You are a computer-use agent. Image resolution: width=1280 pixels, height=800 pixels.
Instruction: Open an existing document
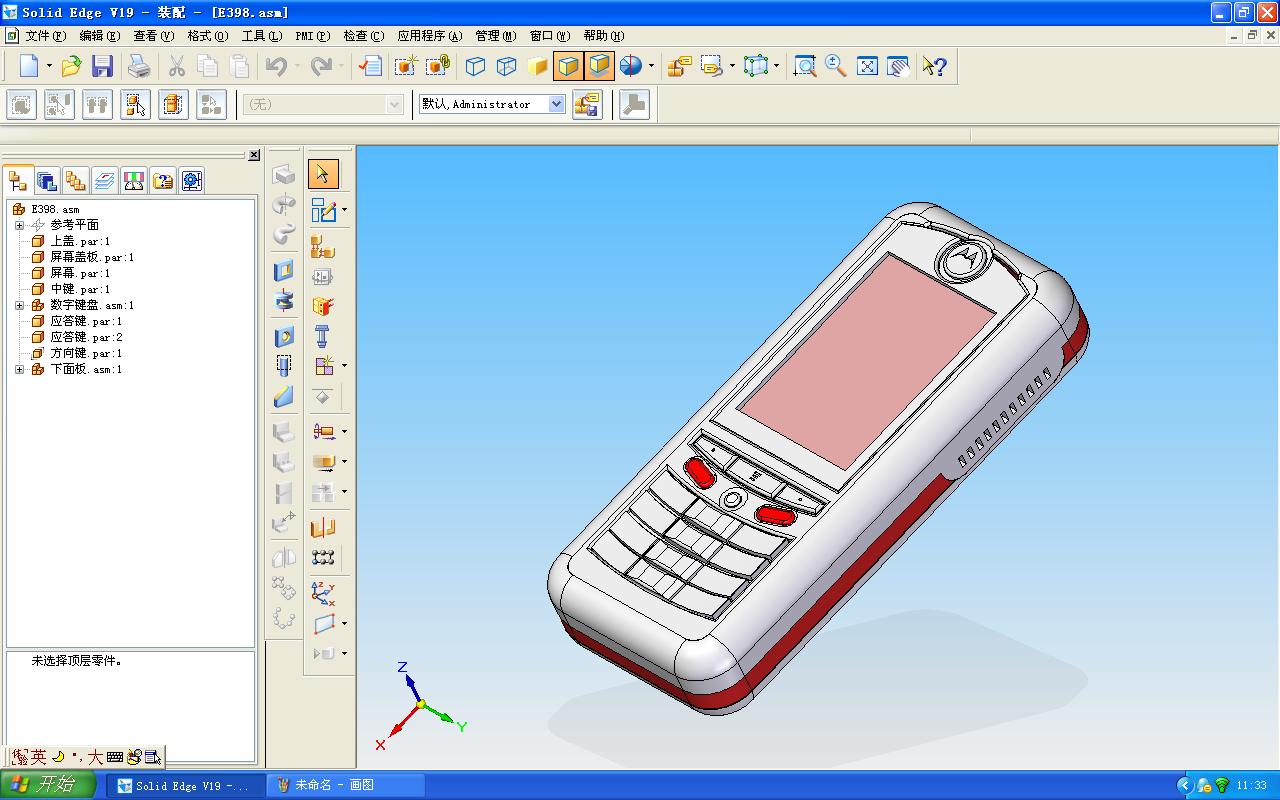pos(69,66)
